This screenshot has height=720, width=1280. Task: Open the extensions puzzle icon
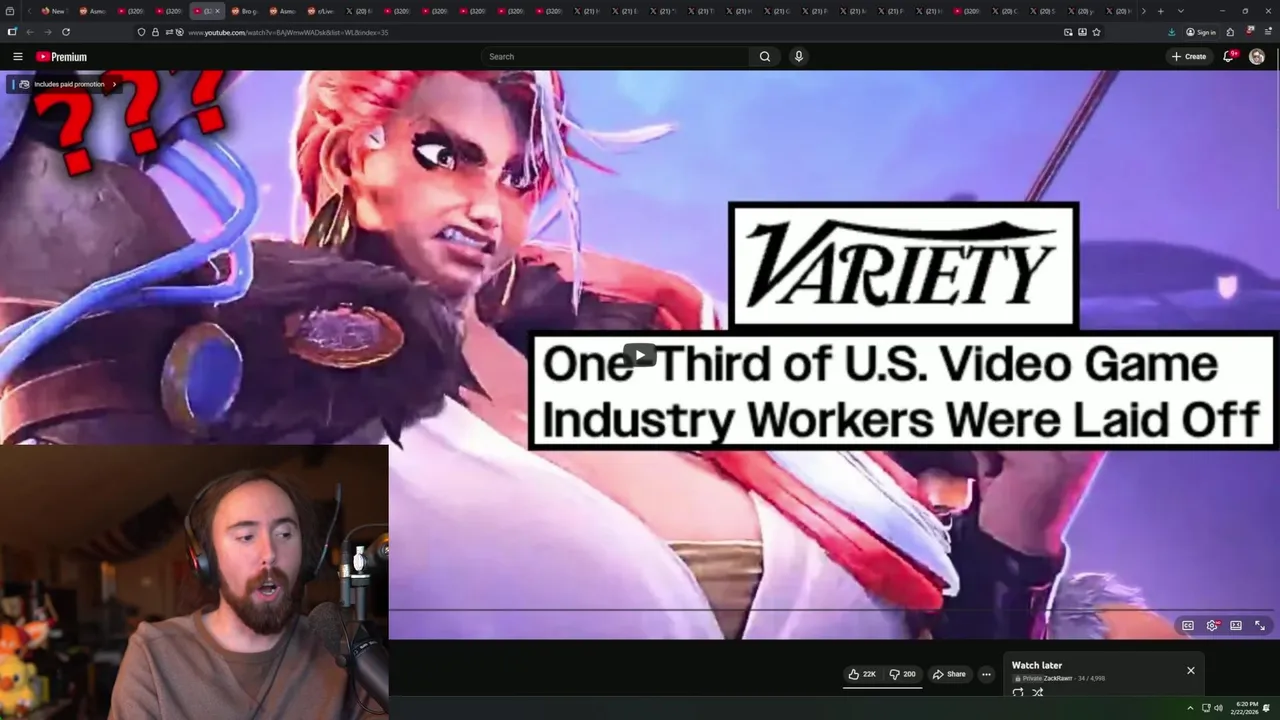tap(1230, 32)
